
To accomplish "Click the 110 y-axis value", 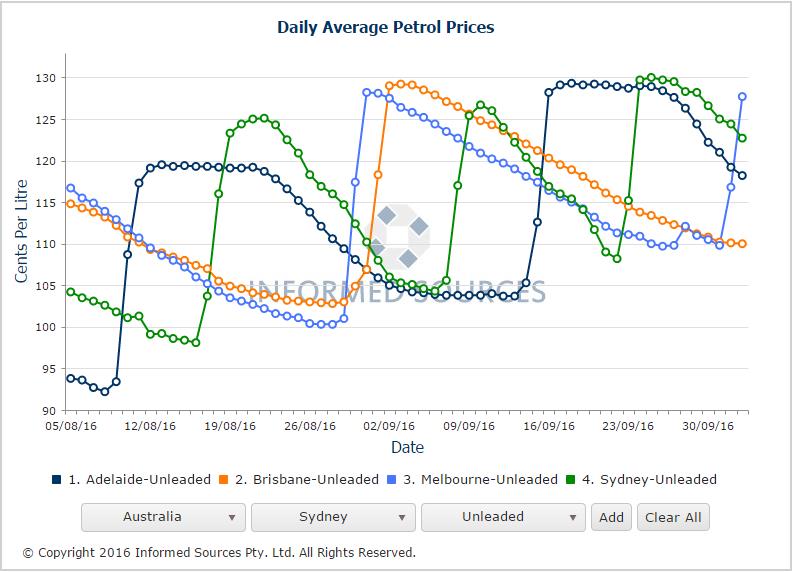I will [46, 244].
